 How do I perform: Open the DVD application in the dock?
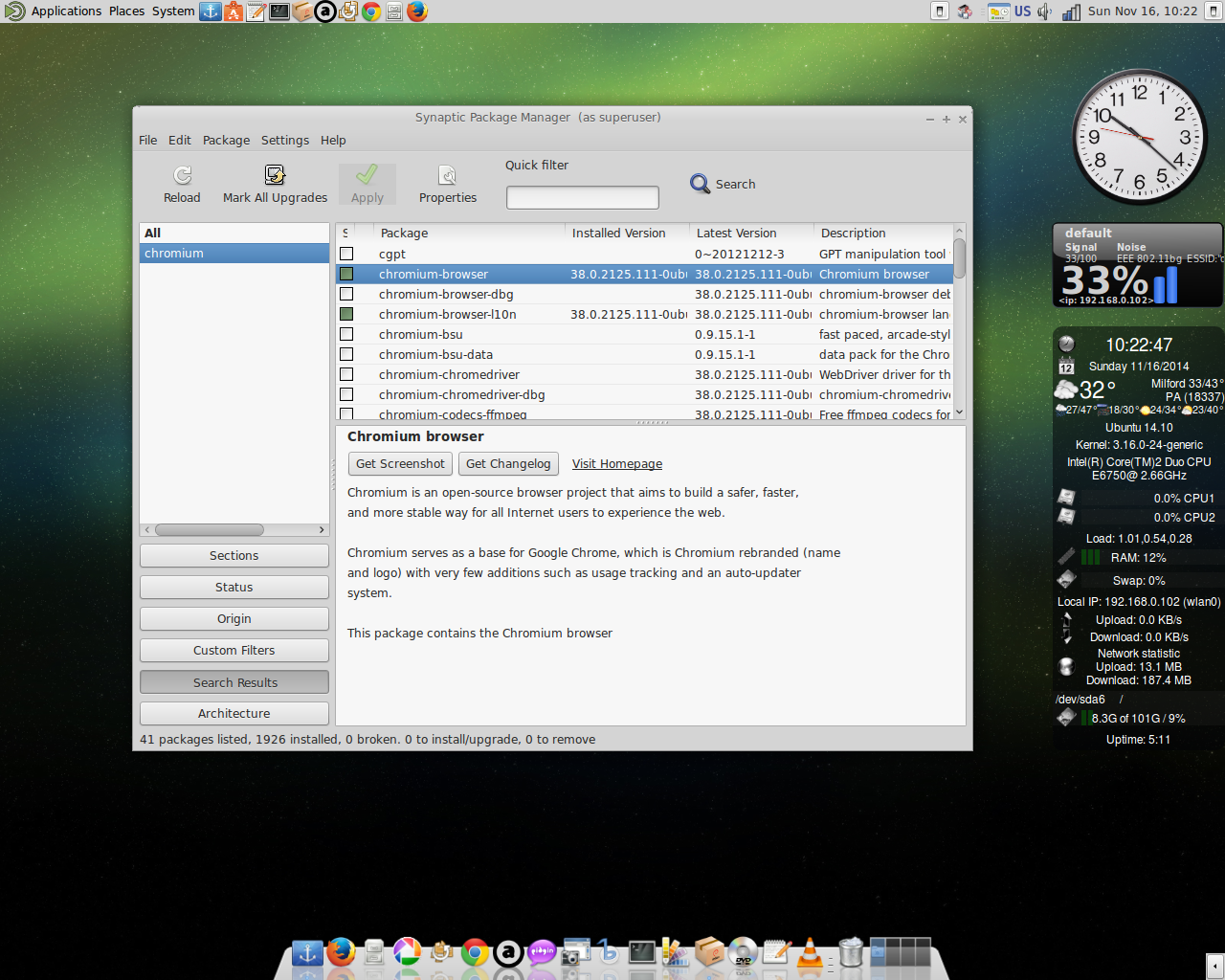pyautogui.click(x=743, y=952)
